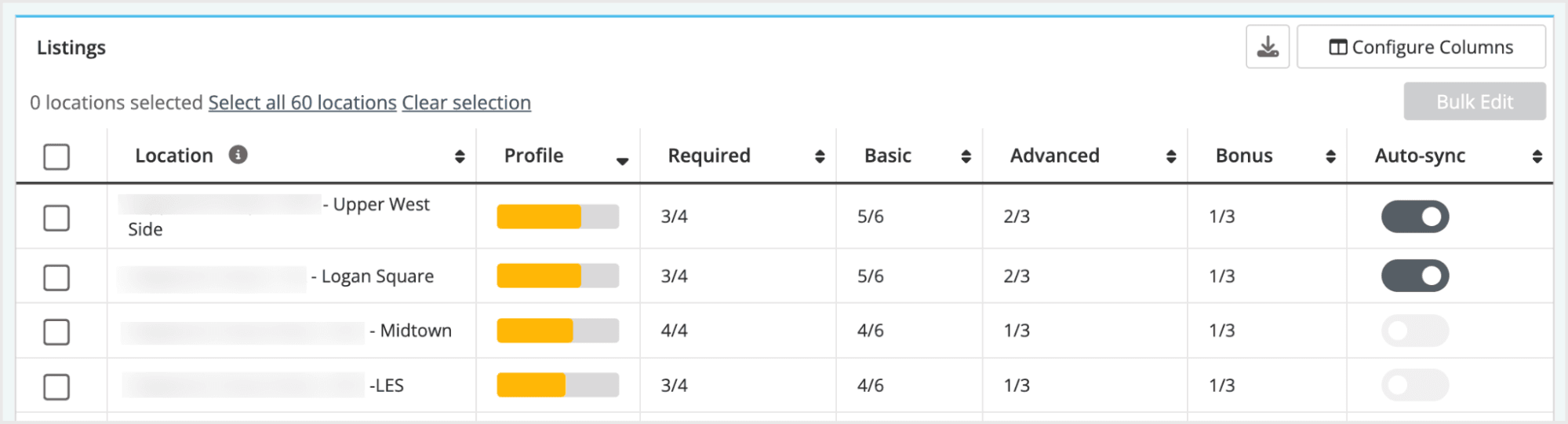Tick the Midtown row checkbox
The height and width of the screenshot is (424, 1568).
56,331
